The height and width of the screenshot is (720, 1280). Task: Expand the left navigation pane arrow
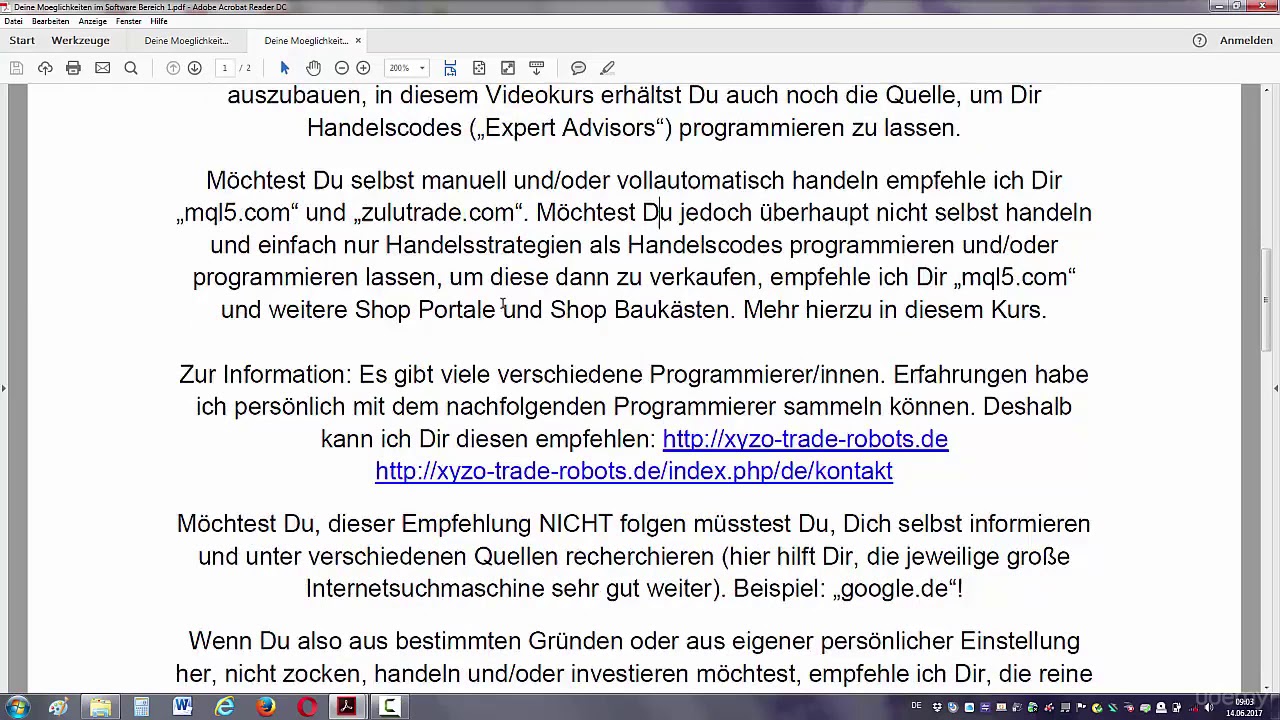tap(4, 388)
